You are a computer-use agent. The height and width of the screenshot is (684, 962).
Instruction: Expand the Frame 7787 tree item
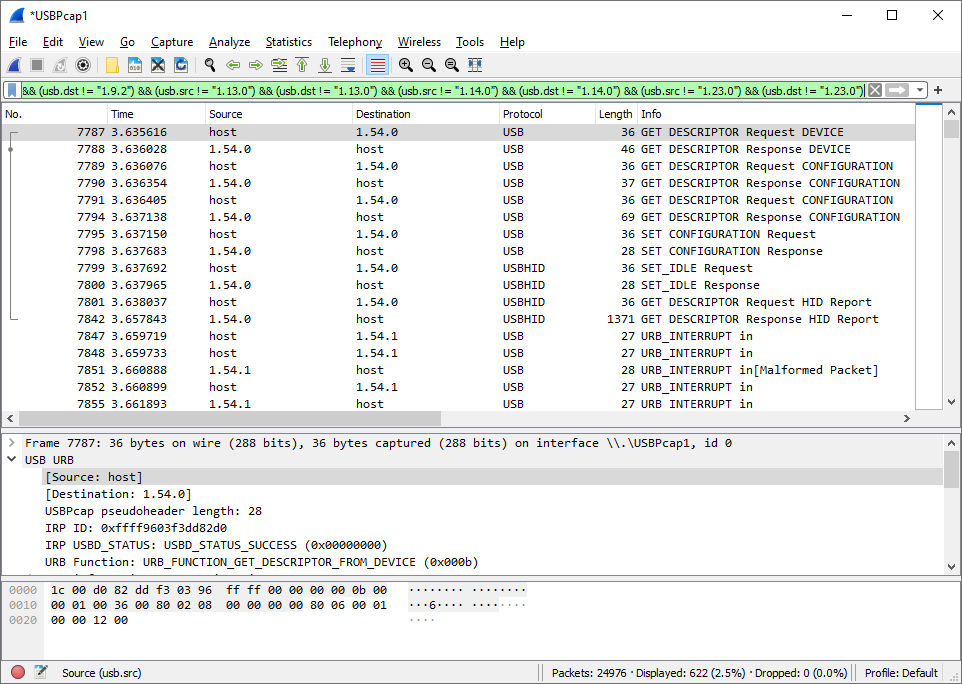coord(11,443)
